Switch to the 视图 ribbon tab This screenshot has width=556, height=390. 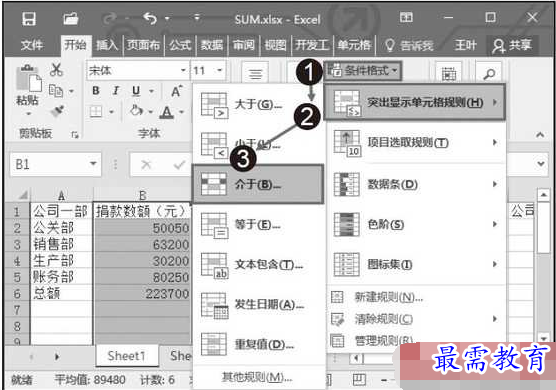[275, 45]
